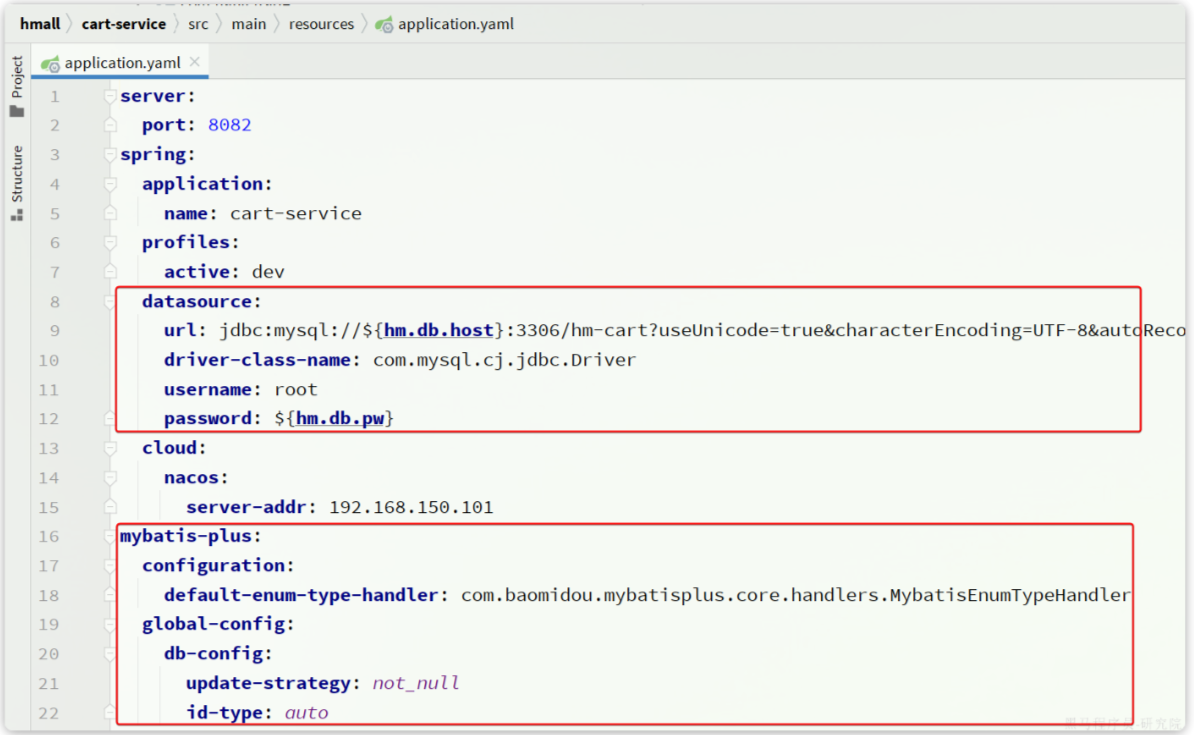Viewport: 1194px width, 735px height.
Task: Collapse the db-config block fold marker
Action: pos(110,654)
